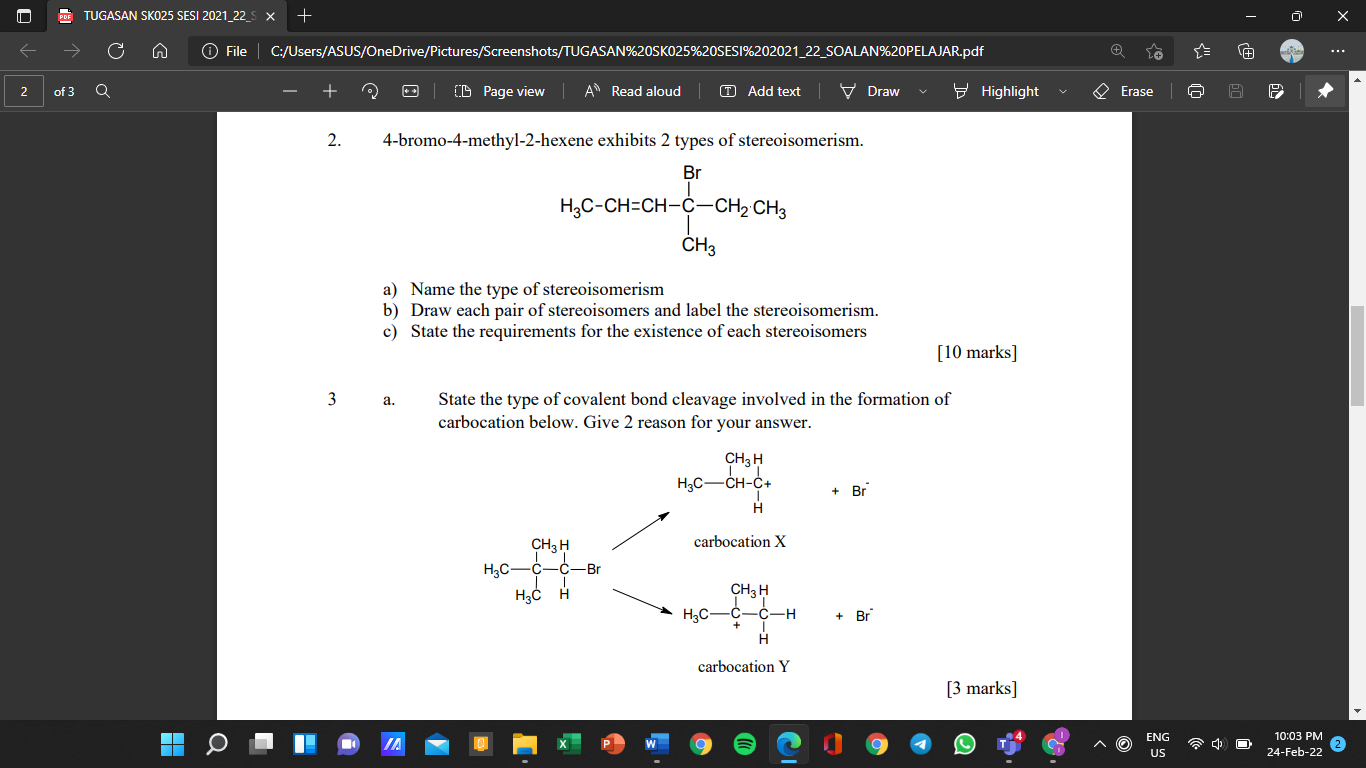Select the Erase tool

pos(1124,91)
